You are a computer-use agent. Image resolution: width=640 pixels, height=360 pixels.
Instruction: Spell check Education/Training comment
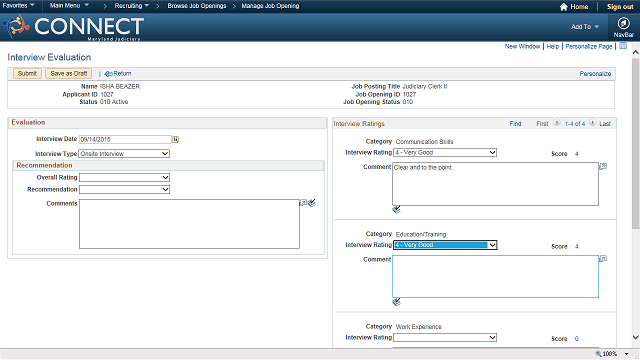point(396,302)
